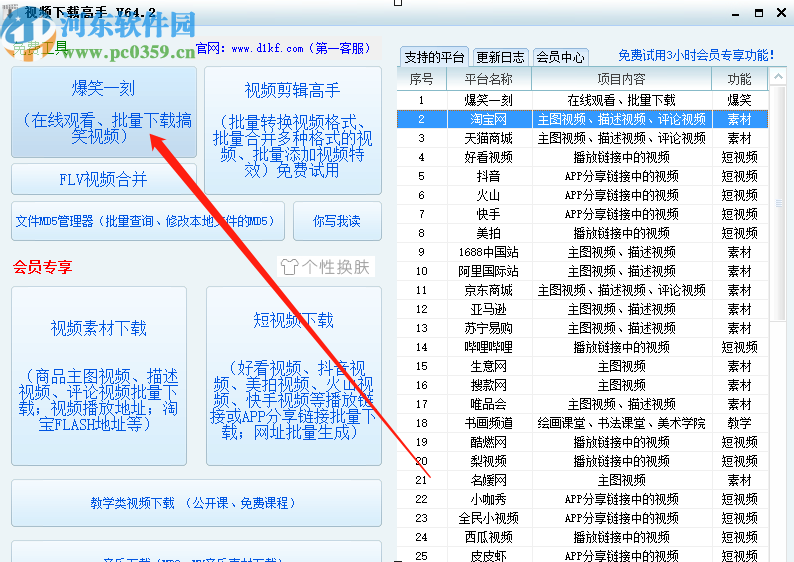
Task: Click 个性换肤 skin change button
Action: 326,266
